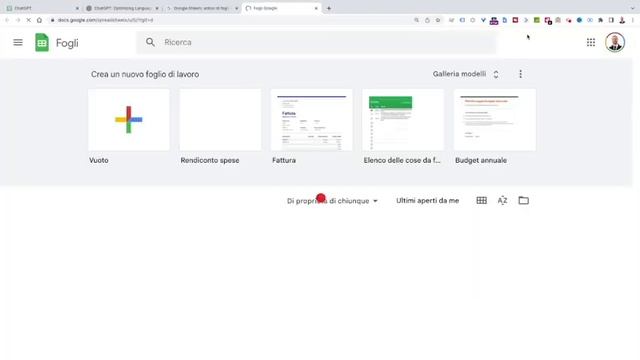Image resolution: width=640 pixels, height=360 pixels.
Task: Go back in browser history
Action: (7, 20)
